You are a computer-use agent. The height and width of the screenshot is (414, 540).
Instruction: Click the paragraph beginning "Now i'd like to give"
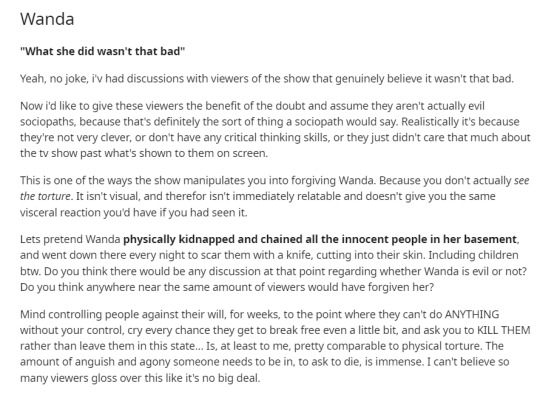tap(275, 130)
